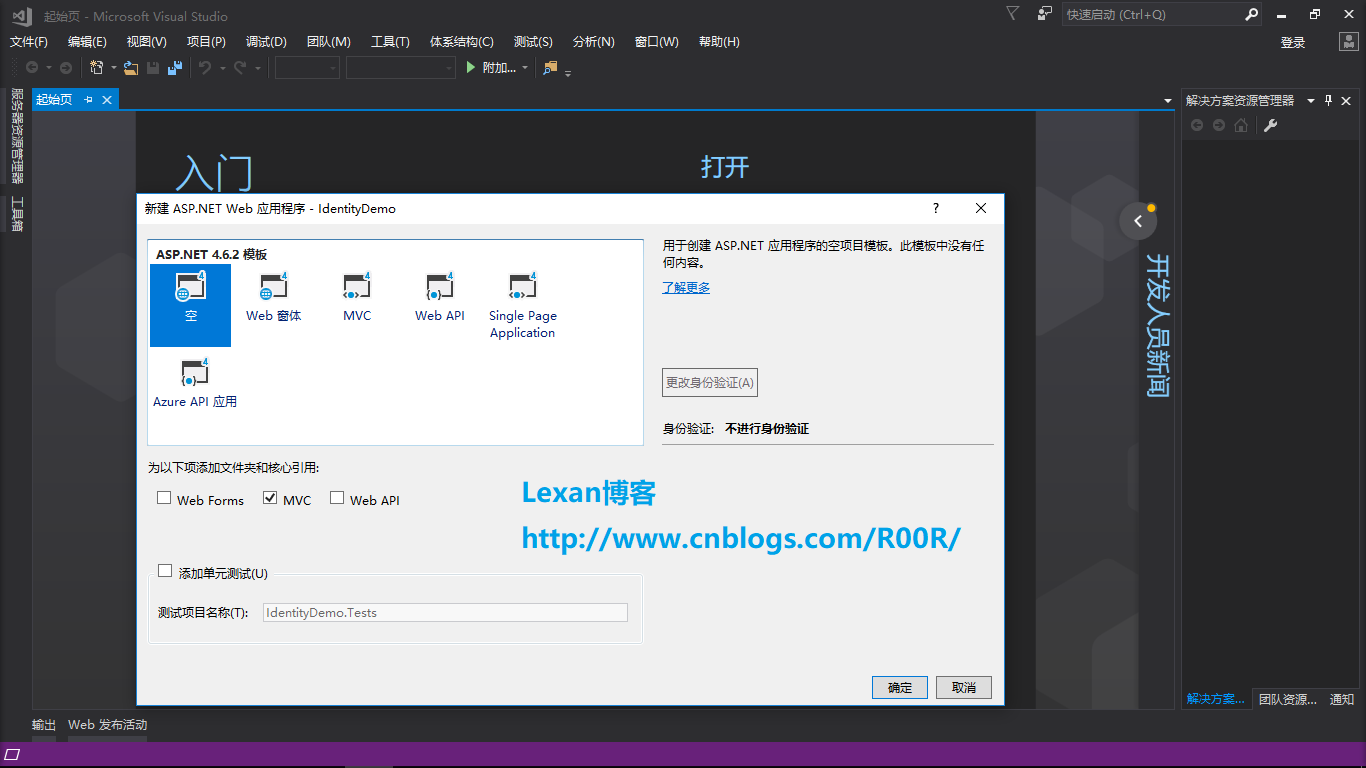Open the 输出 bottom panel tab
The width and height of the screenshot is (1366, 768).
[44, 725]
